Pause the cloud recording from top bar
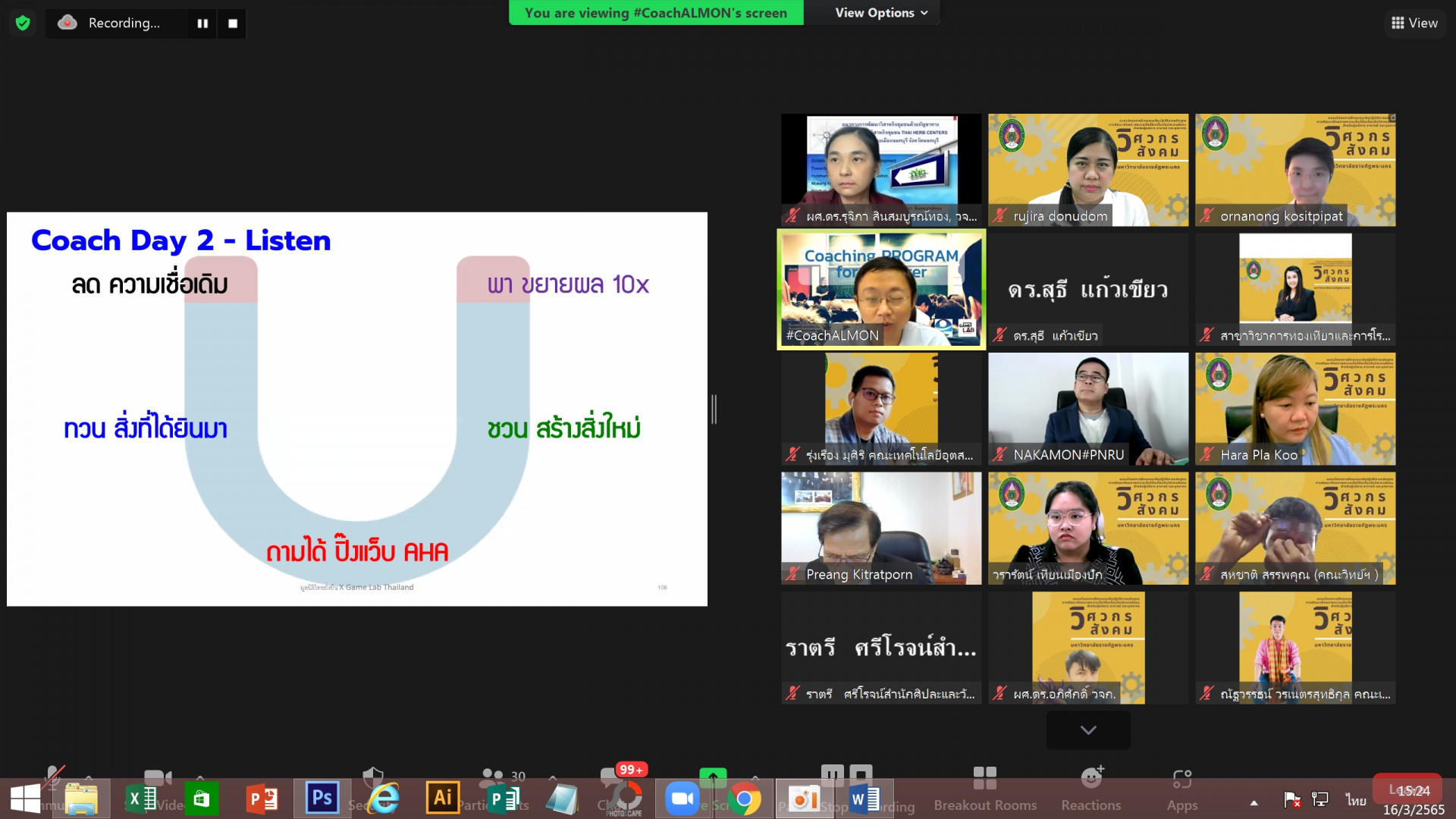1456x819 pixels. [202, 24]
